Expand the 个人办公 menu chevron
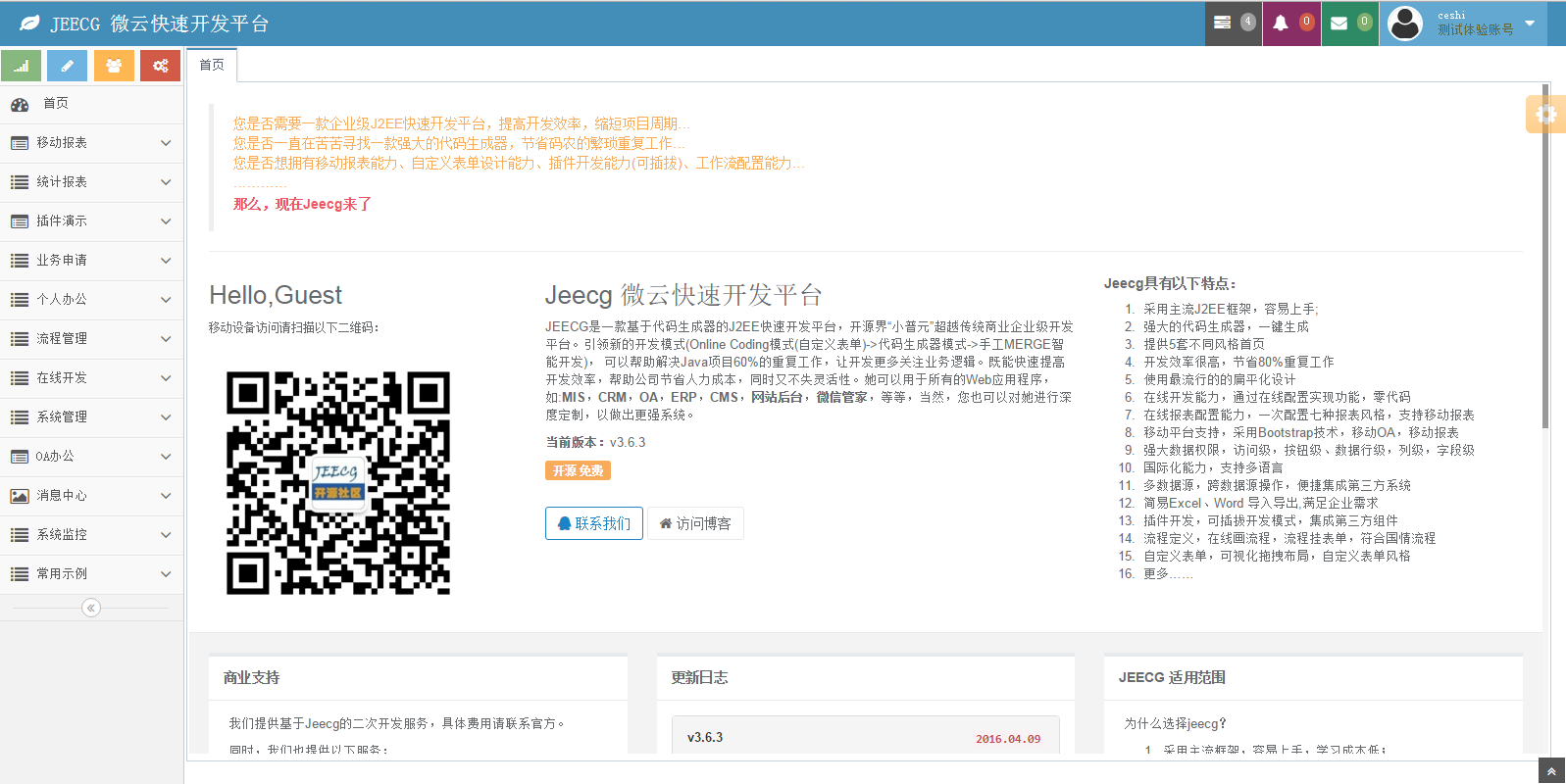The image size is (1566, 784). pyautogui.click(x=166, y=300)
